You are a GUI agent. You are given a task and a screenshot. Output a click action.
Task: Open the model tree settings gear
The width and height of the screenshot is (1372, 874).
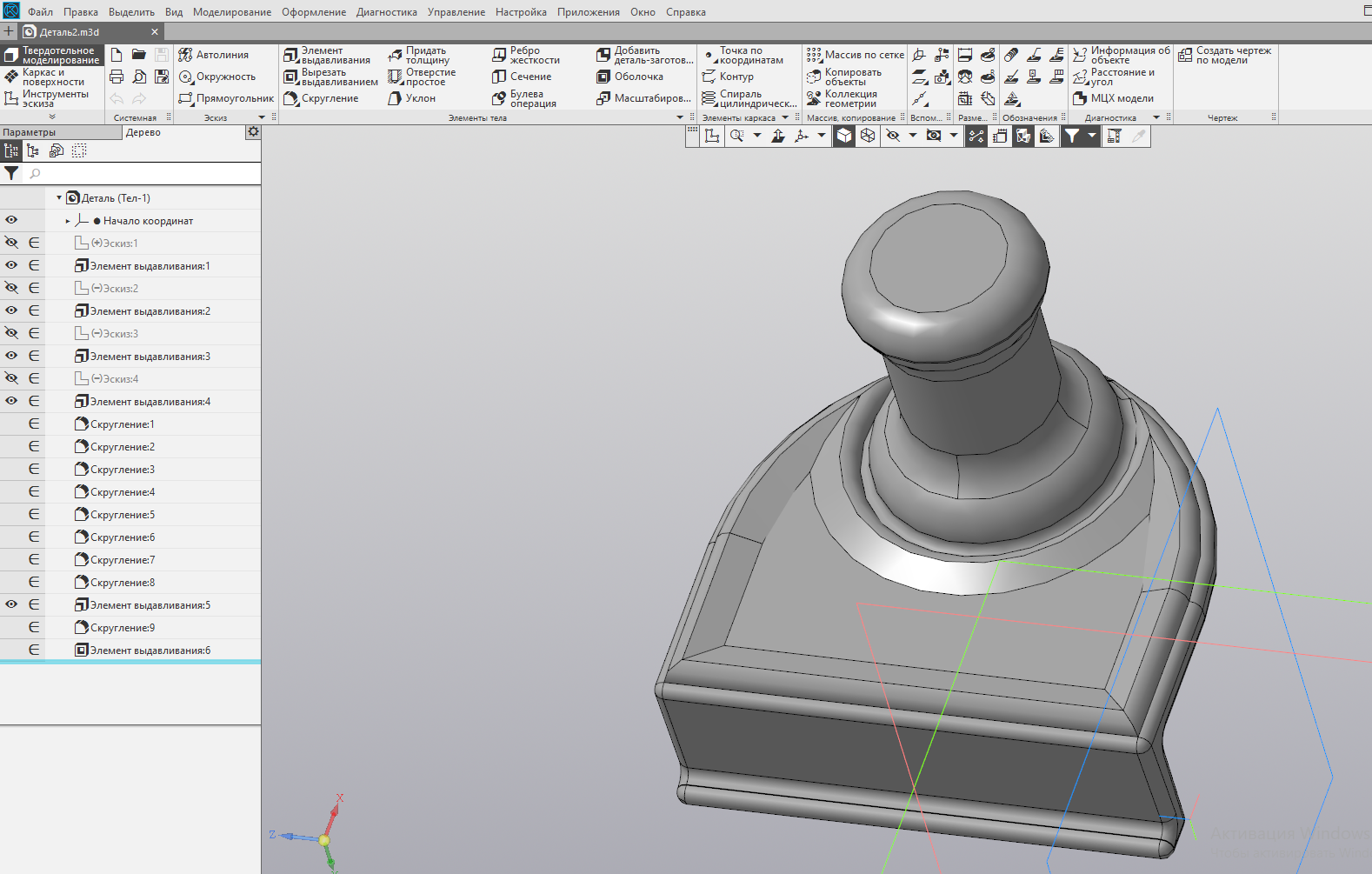click(253, 132)
